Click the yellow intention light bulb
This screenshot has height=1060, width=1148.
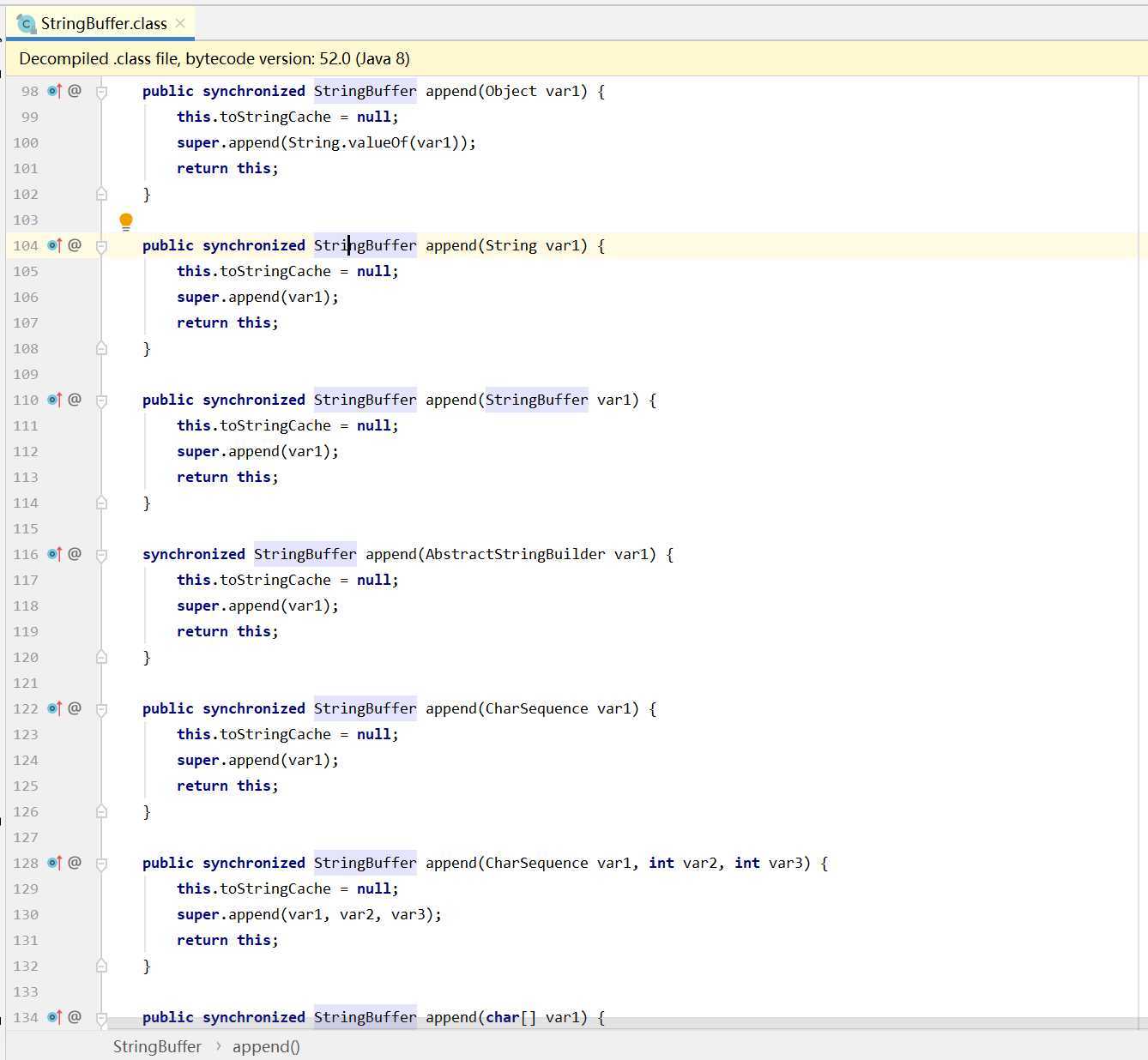pyautogui.click(x=126, y=222)
